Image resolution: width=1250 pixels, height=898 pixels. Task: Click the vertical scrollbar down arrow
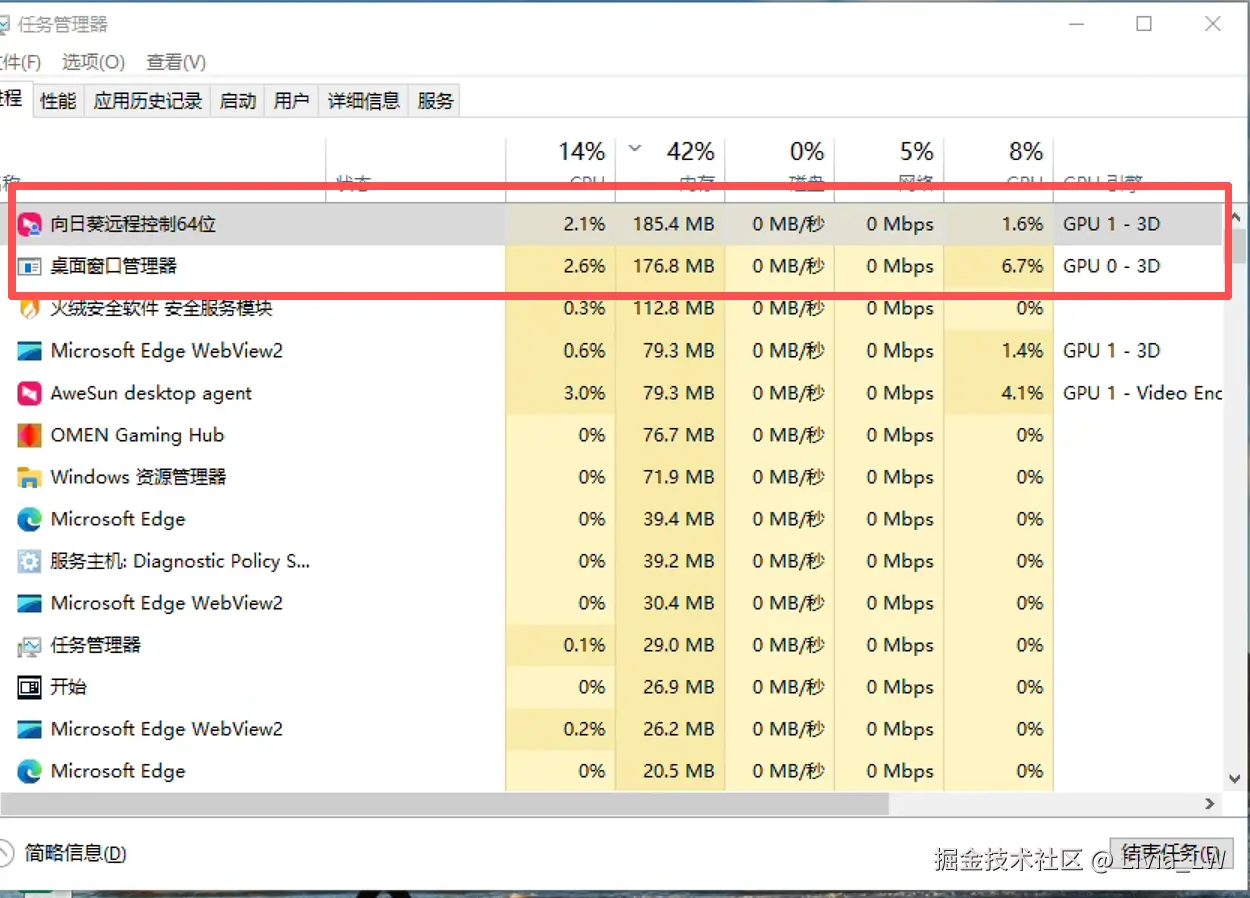pos(1236,777)
